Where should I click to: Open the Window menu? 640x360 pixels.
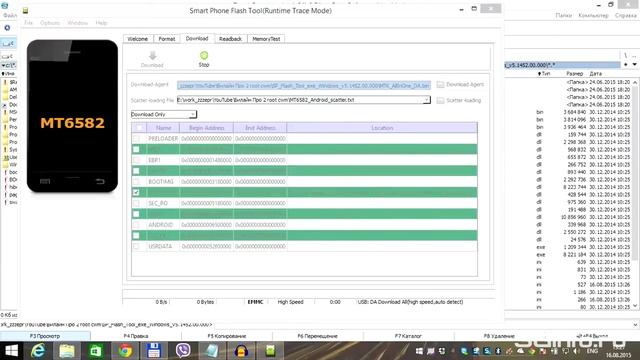[78, 23]
